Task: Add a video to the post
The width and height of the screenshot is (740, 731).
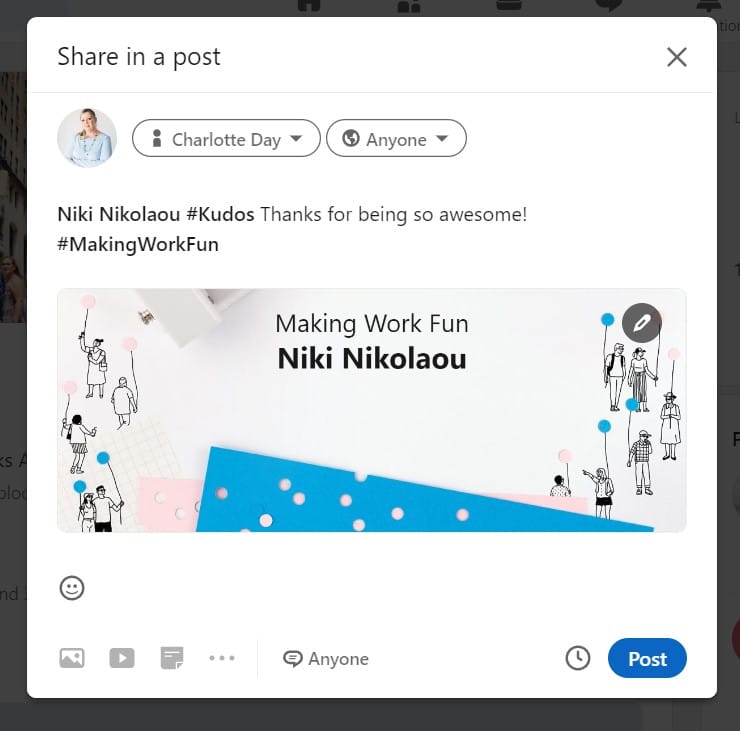Action: click(x=122, y=658)
